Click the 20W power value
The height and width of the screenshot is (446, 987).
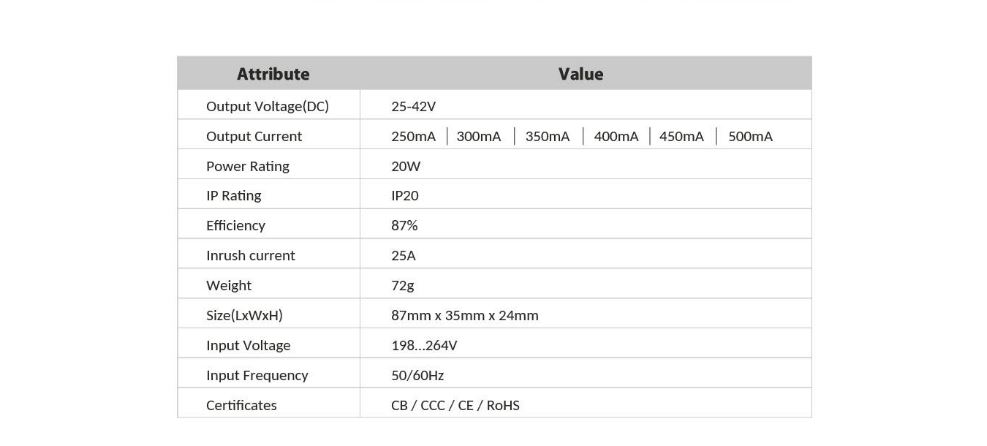(406, 167)
